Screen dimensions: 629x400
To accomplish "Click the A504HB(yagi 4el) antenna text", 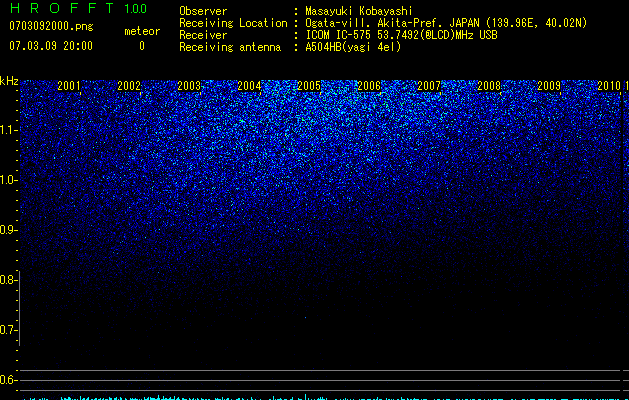I will tap(353, 47).
